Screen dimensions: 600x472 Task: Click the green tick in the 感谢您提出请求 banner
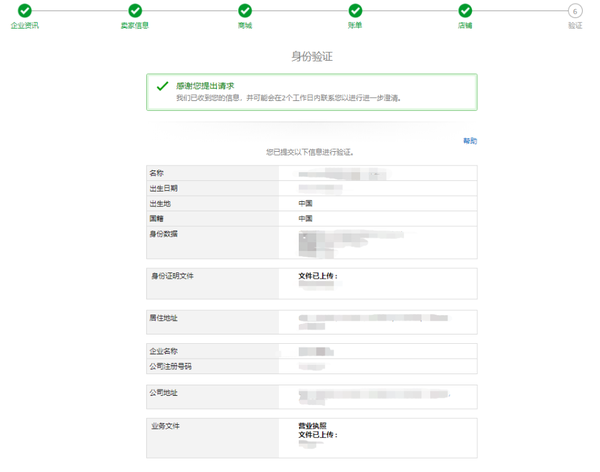163,86
